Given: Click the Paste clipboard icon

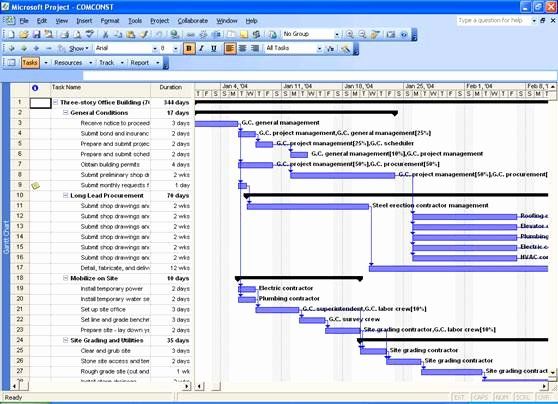Looking at the screenshot, I should pyautogui.click(x=131, y=35).
